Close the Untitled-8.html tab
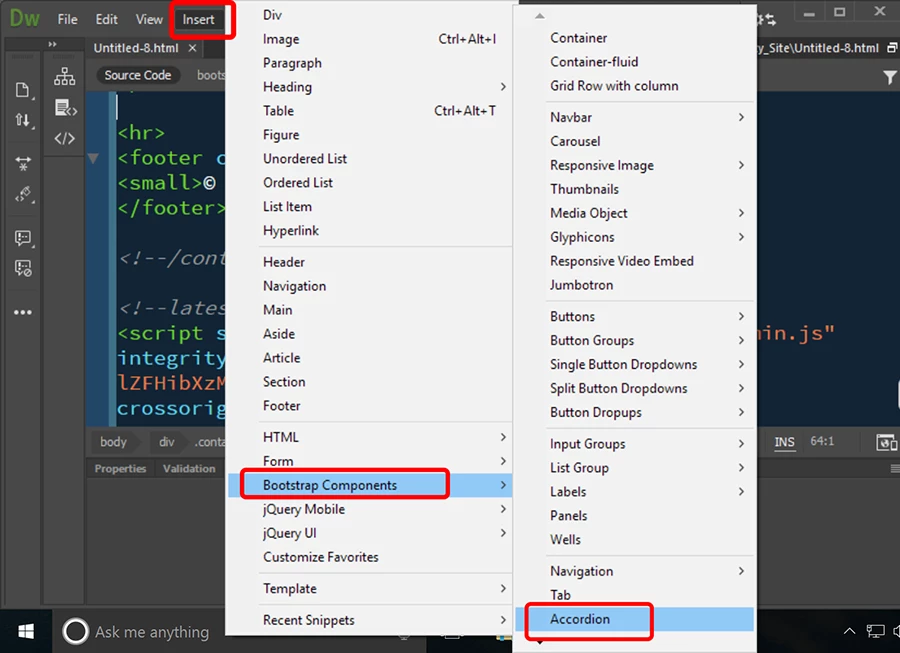 tap(193, 48)
